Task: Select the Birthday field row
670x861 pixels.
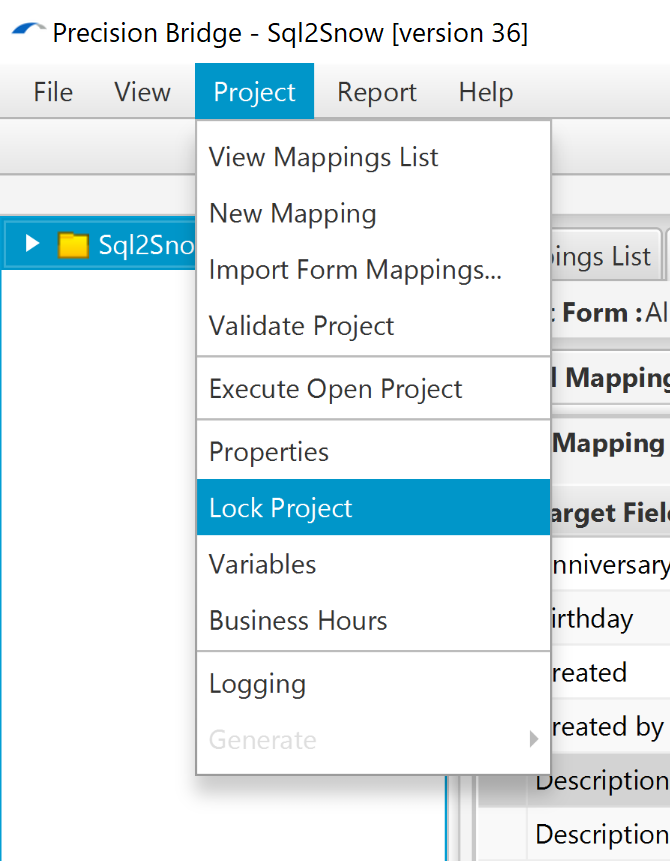Action: tap(610, 618)
